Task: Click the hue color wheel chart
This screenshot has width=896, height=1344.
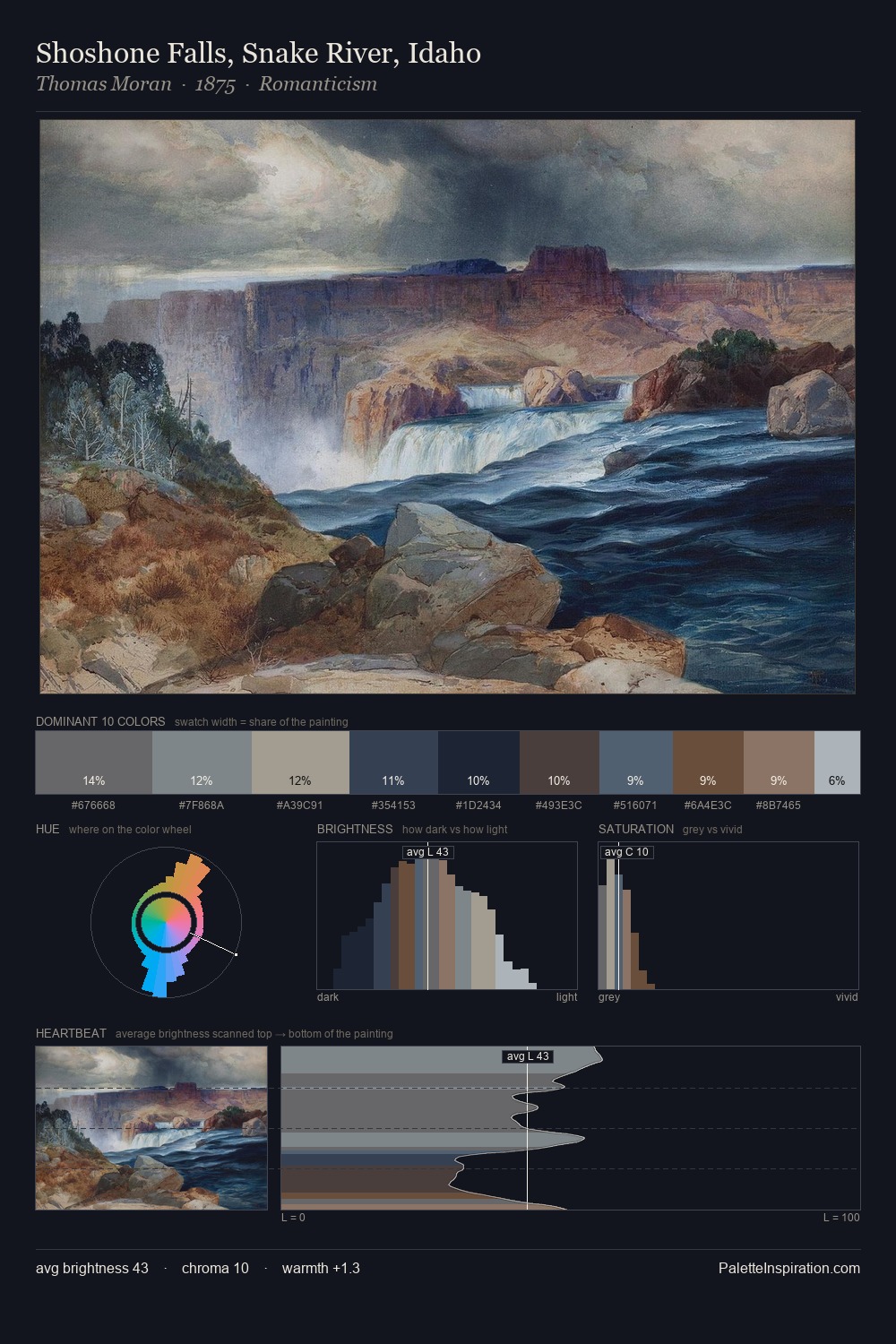Action: tap(167, 920)
